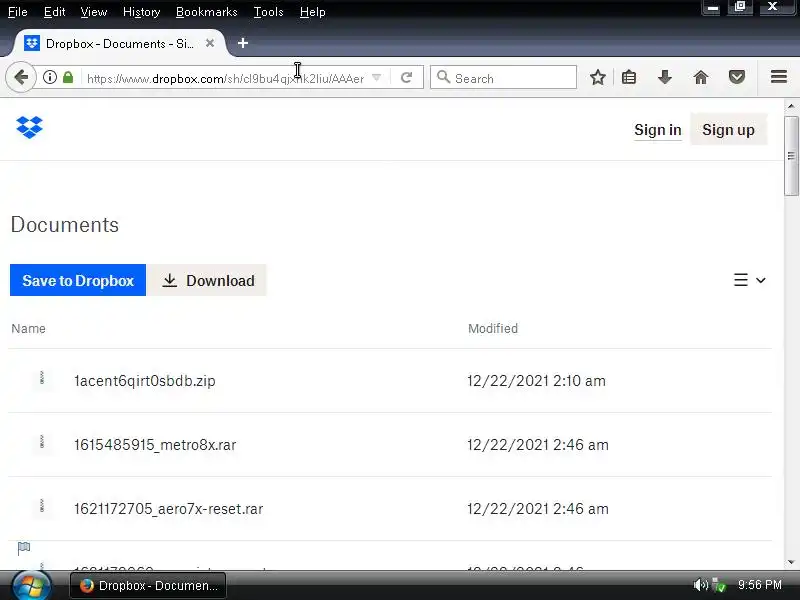Click the Download button
This screenshot has height=600, width=800.
208,280
